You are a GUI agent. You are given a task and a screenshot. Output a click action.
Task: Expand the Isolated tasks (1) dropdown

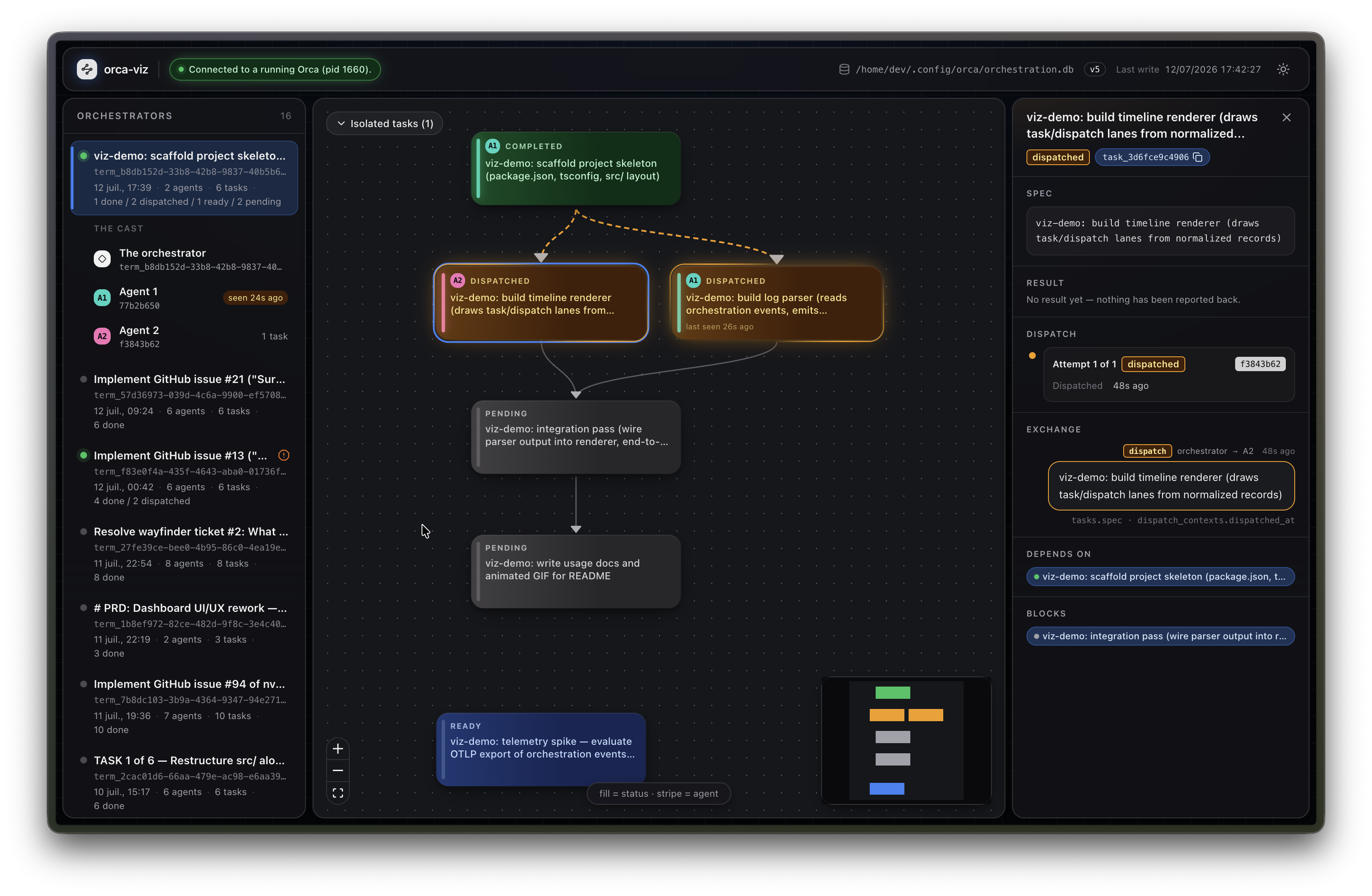coord(384,123)
